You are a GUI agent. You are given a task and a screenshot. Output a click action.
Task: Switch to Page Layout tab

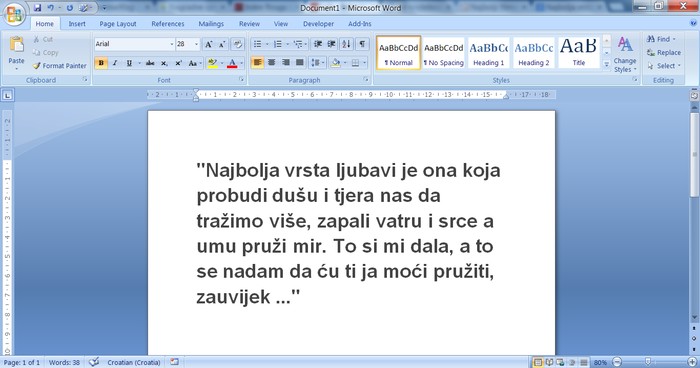click(118, 24)
